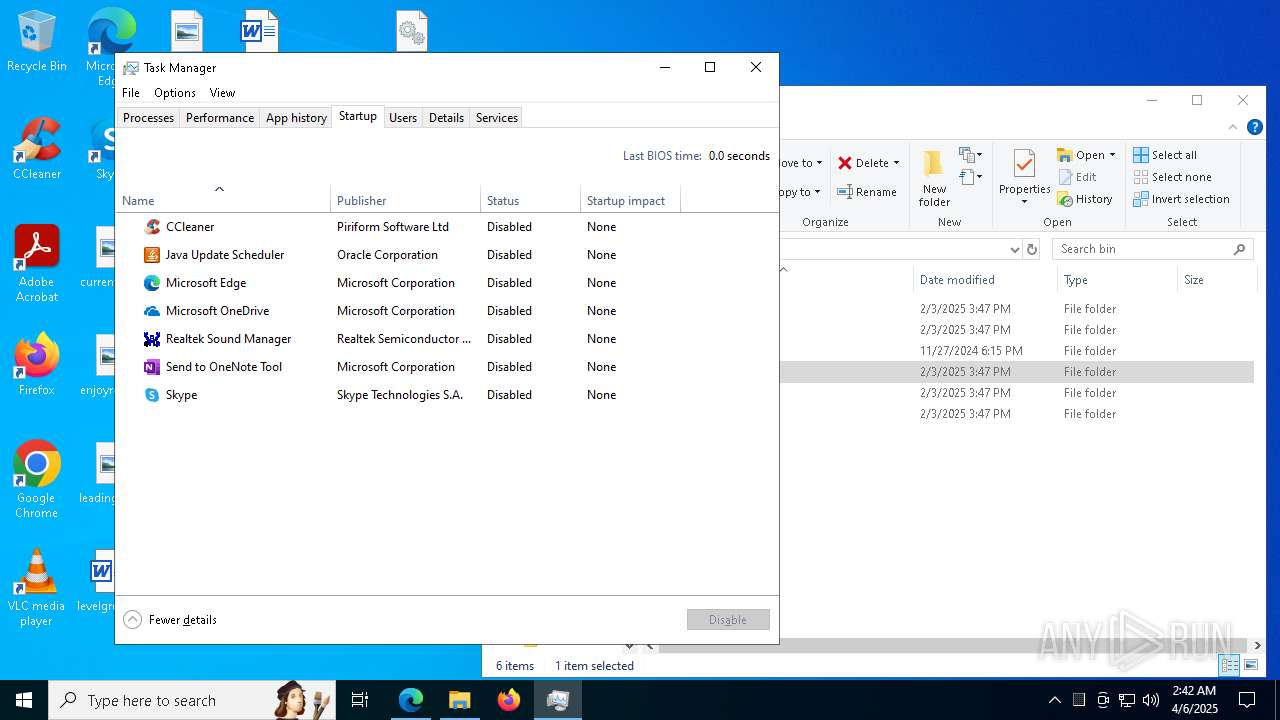Screen dimensions: 1280x720
Task: Click Select all in Explorer ribbon
Action: 1165,155
